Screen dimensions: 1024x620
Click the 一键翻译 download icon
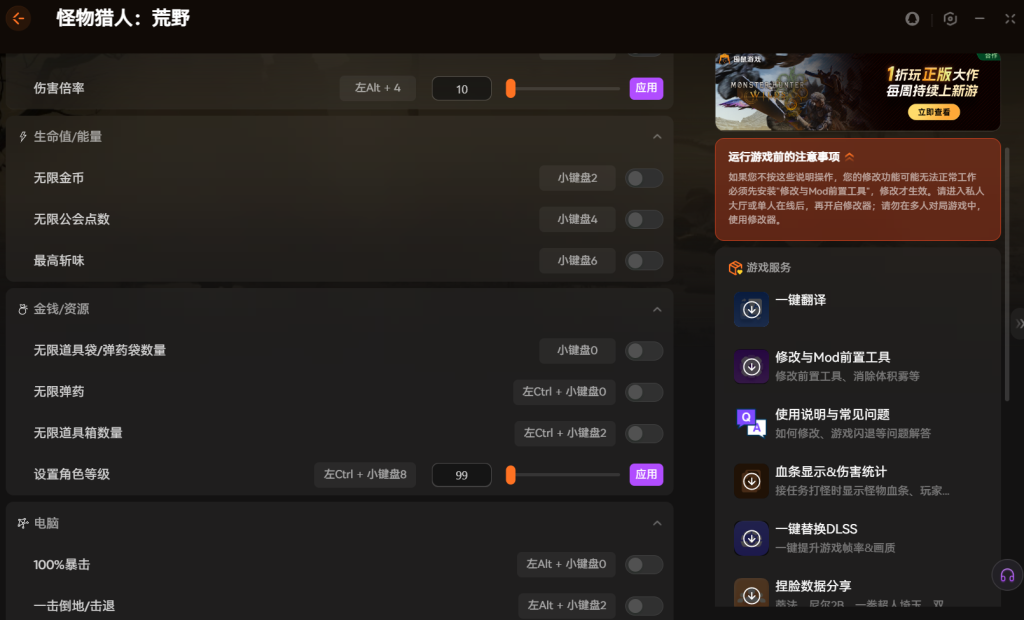coord(752,310)
